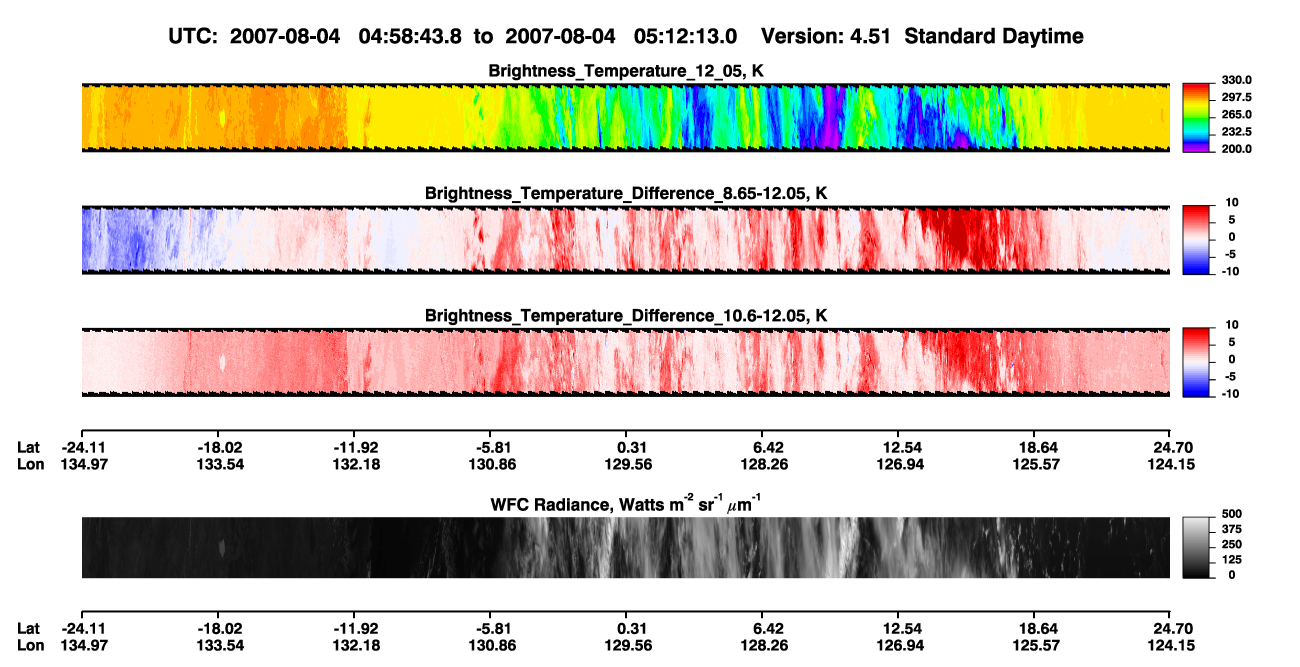The height and width of the screenshot is (667, 1300).
Task: Click the title 'Brightness_Temperature_Difference_8.65-12.05, K'
Action: 625,193
